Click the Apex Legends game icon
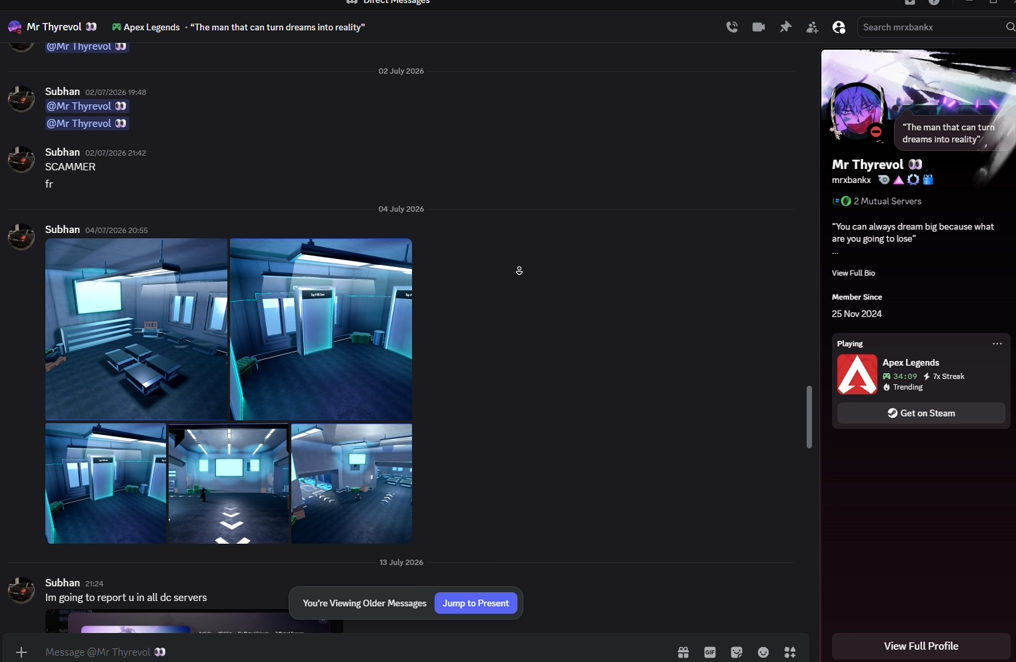Viewport: 1016px width, 662px height. pyautogui.click(x=857, y=374)
